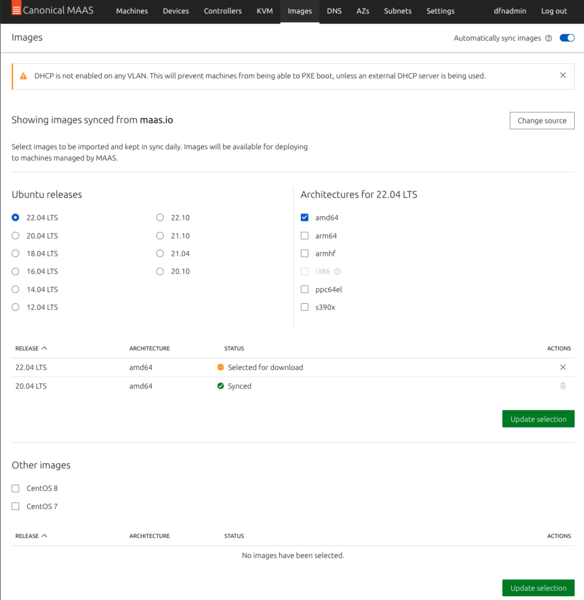Click the orange Selected for download status icon

tap(220, 367)
